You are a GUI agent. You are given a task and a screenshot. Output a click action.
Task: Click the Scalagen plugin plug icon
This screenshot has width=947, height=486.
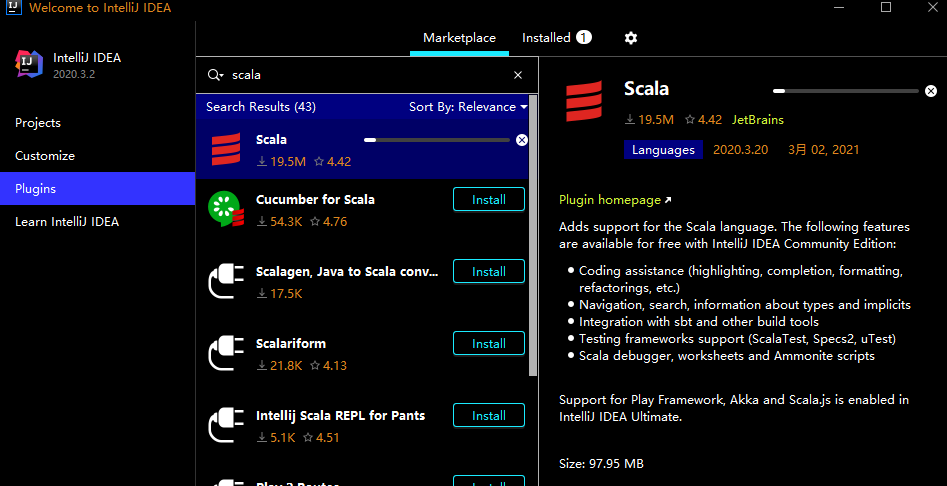pos(226,281)
